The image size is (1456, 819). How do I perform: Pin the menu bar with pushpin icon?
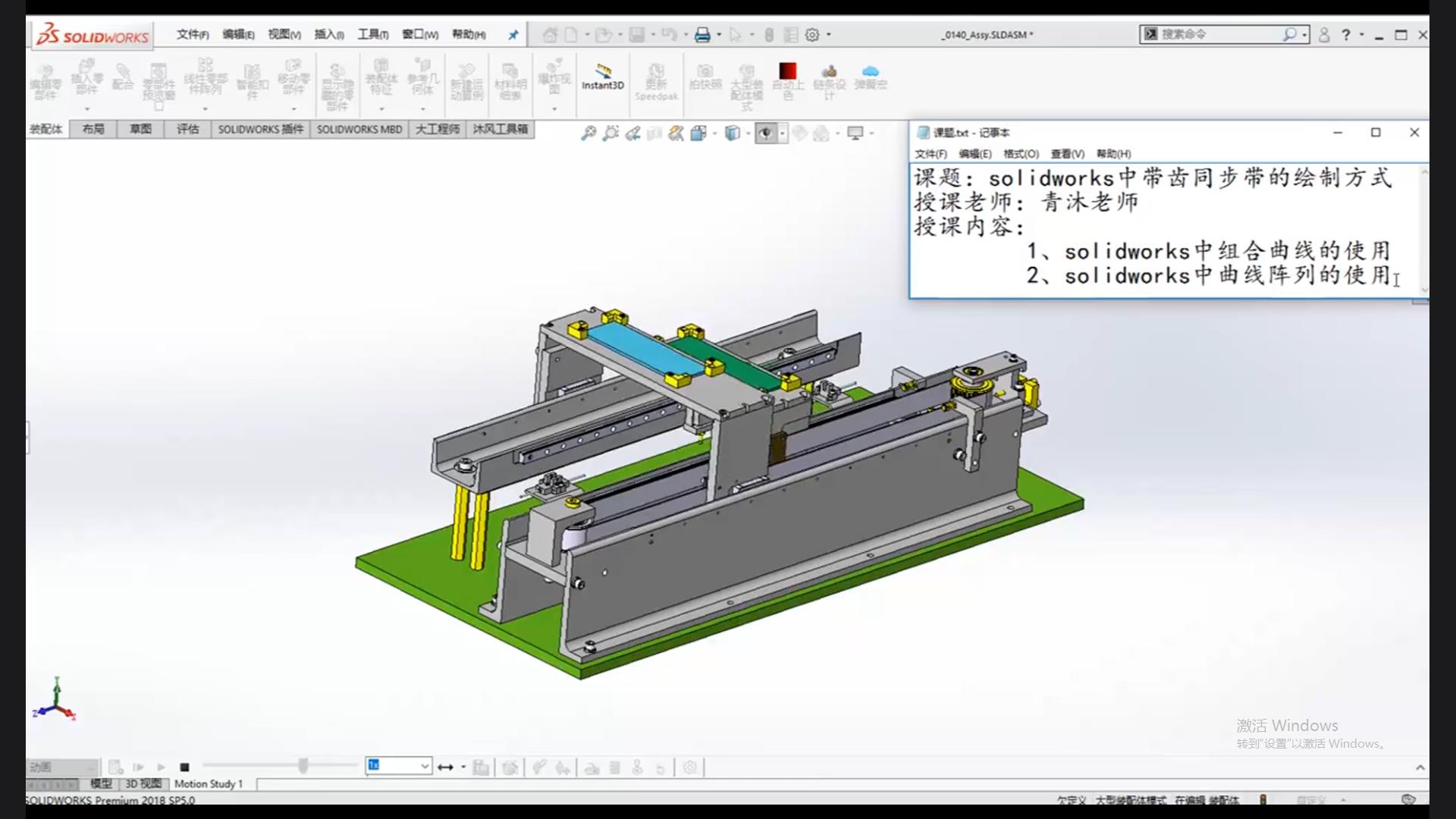pyautogui.click(x=513, y=35)
